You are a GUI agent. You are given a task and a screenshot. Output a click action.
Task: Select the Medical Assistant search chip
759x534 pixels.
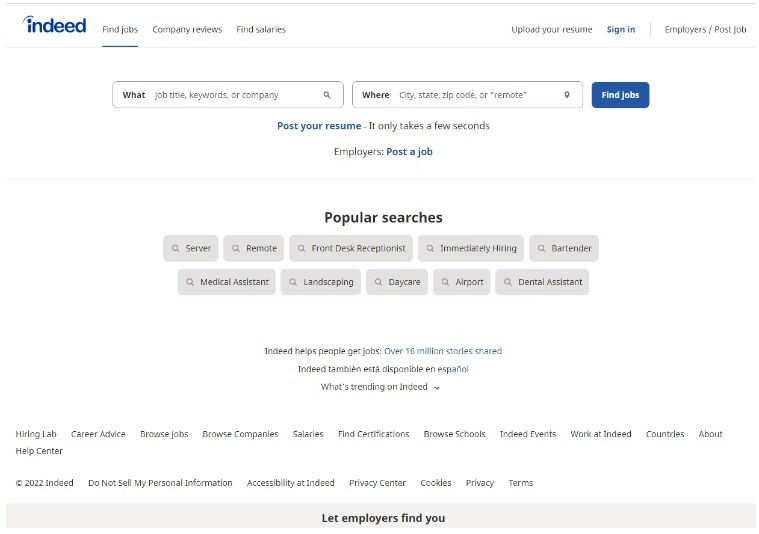(227, 282)
